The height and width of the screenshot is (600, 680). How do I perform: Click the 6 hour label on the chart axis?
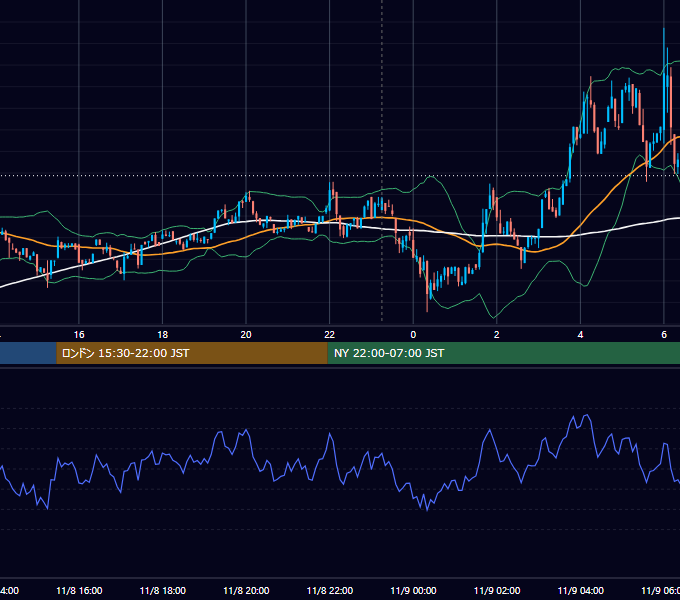tap(664, 335)
